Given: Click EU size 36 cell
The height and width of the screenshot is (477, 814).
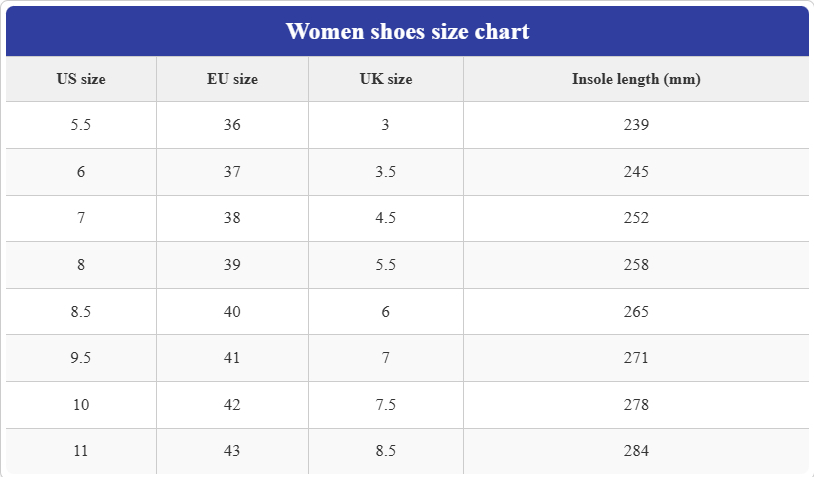Looking at the screenshot, I should tap(232, 125).
